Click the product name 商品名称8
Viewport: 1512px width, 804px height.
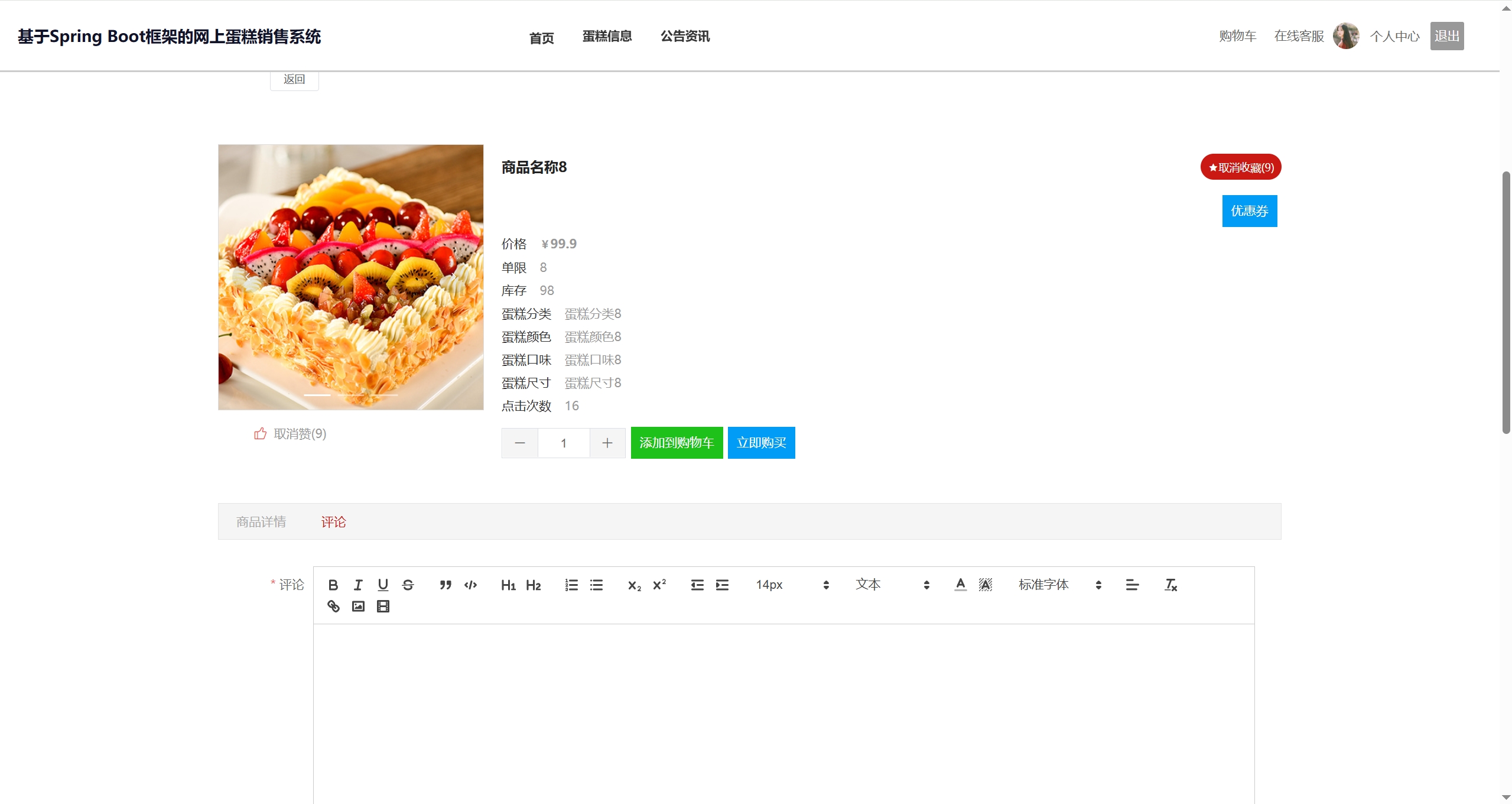tap(534, 167)
